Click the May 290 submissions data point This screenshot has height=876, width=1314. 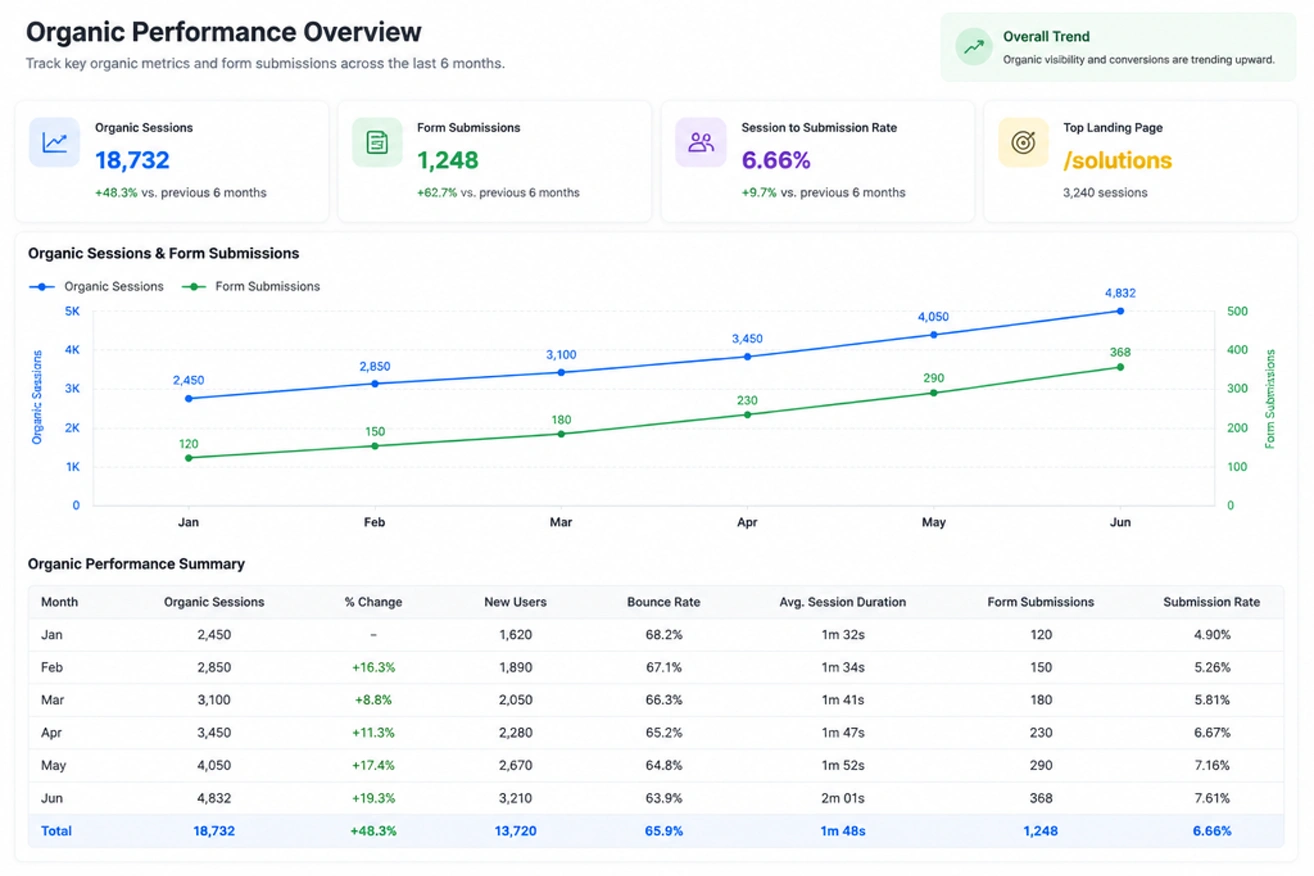point(934,393)
